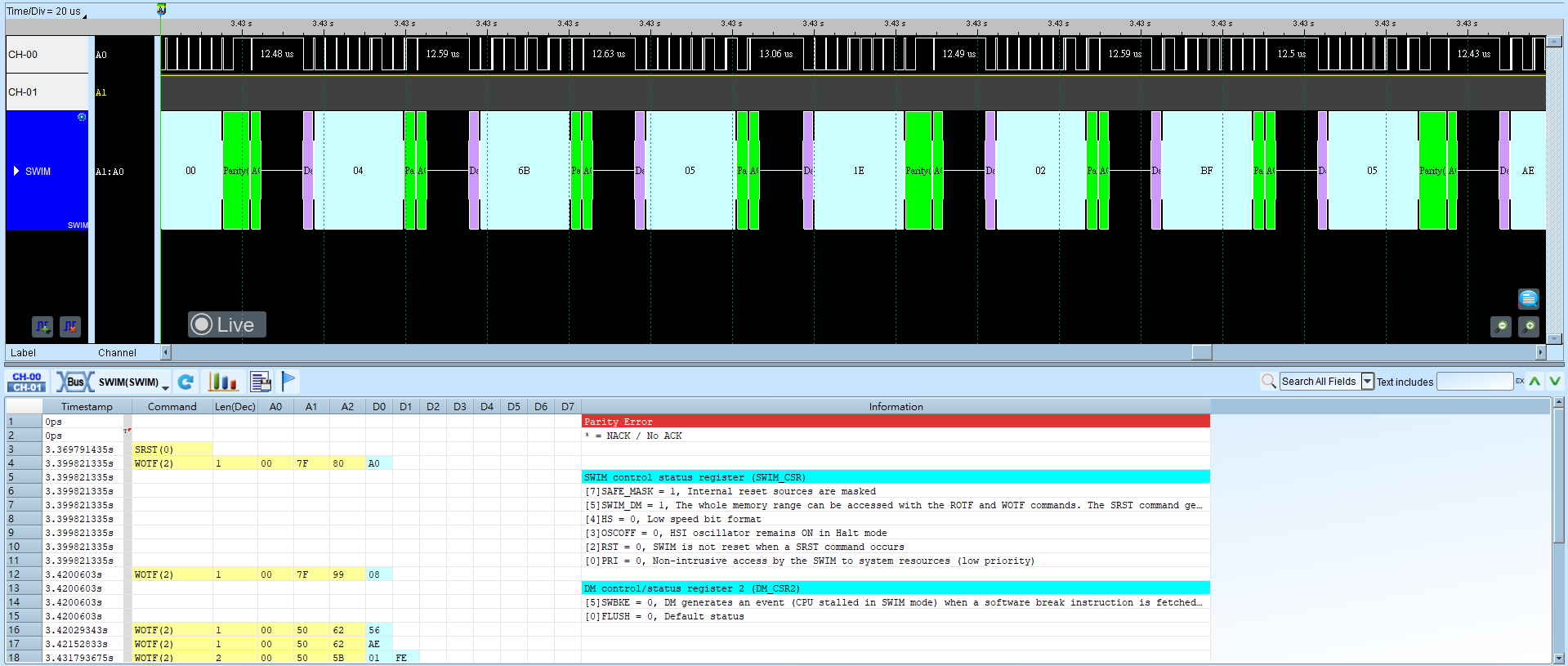Expand the SWIM bus channel row
This screenshot has width=1568, height=666.
[x=16, y=171]
